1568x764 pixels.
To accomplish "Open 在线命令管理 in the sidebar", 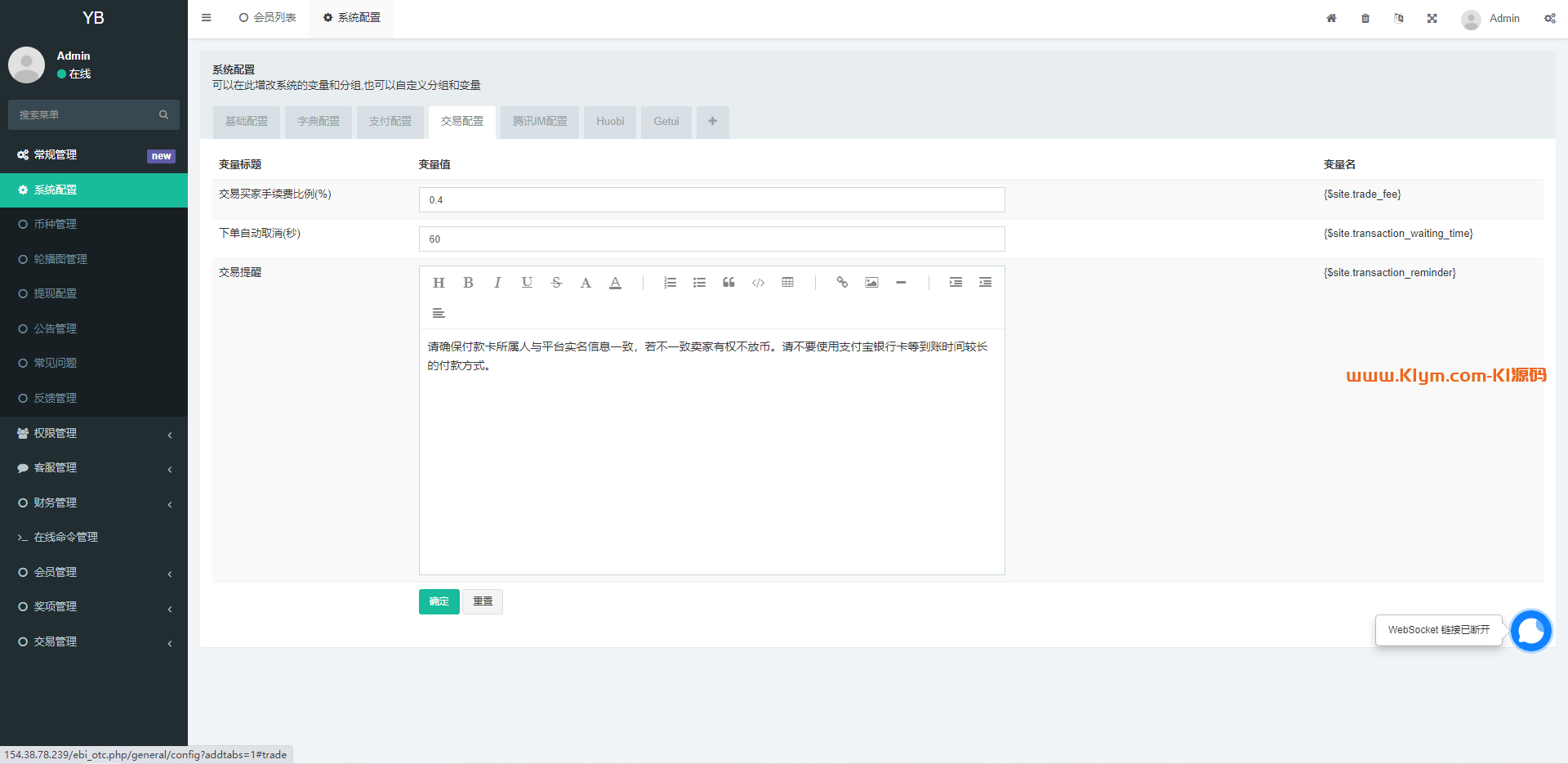I will [94, 537].
